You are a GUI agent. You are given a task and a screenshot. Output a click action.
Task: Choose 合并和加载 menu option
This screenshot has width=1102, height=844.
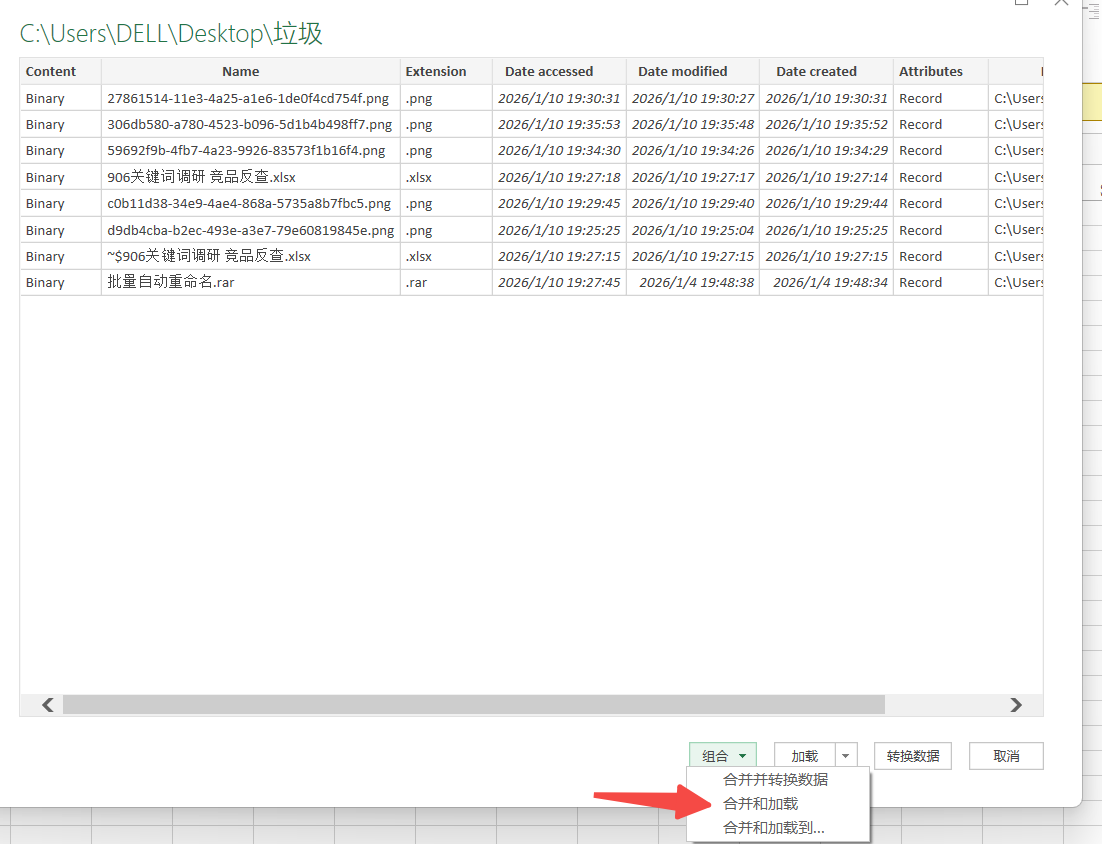coord(761,803)
